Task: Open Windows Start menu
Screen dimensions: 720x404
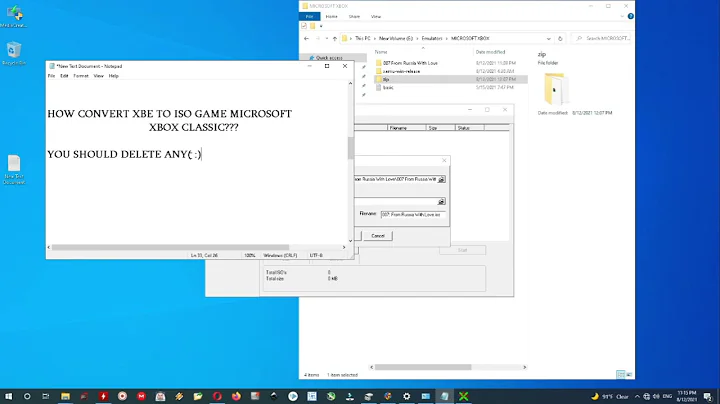Action: click(8, 396)
